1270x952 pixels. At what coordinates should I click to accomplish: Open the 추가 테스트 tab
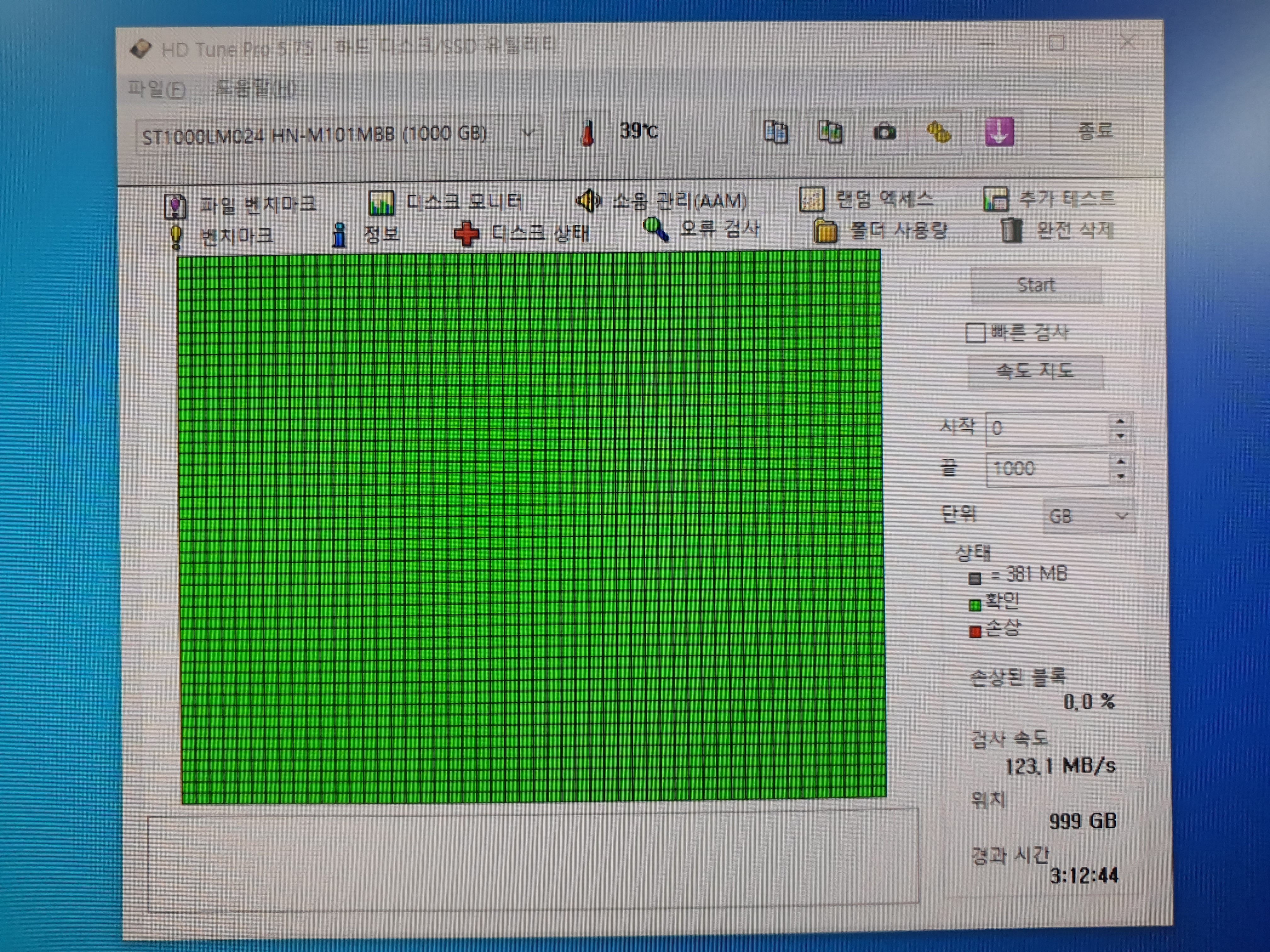tap(1049, 199)
